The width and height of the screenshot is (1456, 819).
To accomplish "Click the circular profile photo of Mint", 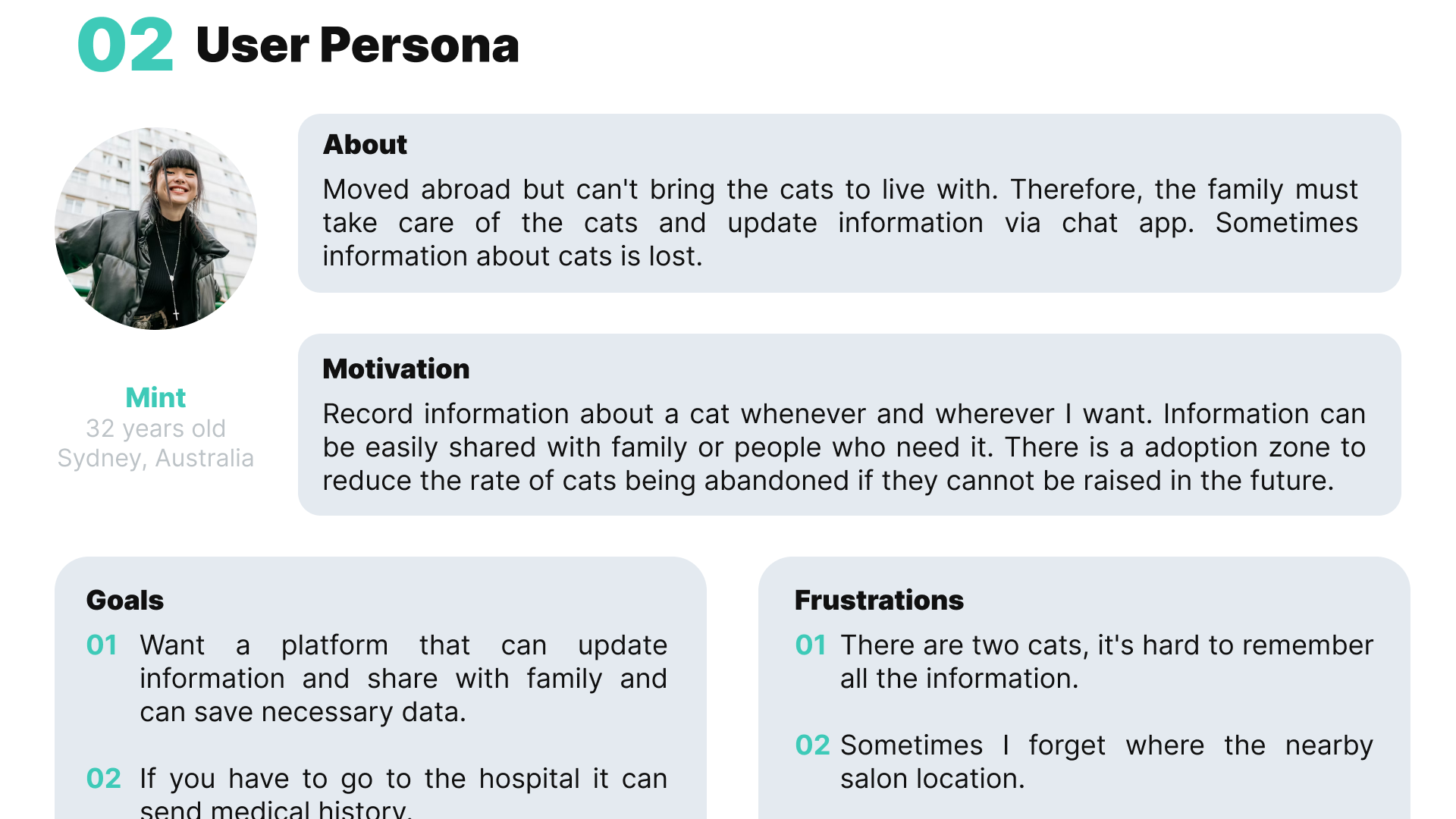I will pyautogui.click(x=155, y=228).
